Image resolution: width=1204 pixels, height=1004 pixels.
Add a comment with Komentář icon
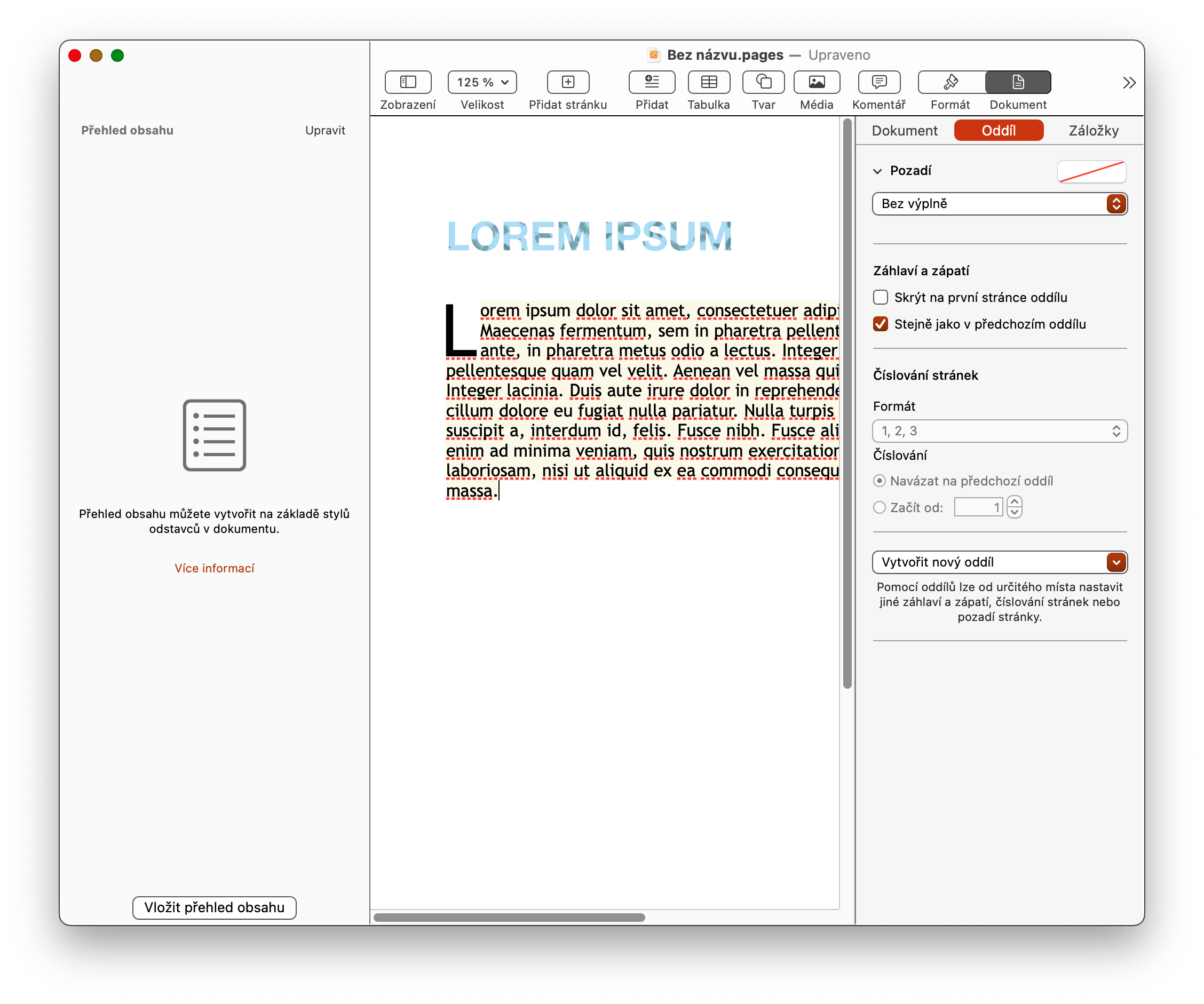pos(878,82)
